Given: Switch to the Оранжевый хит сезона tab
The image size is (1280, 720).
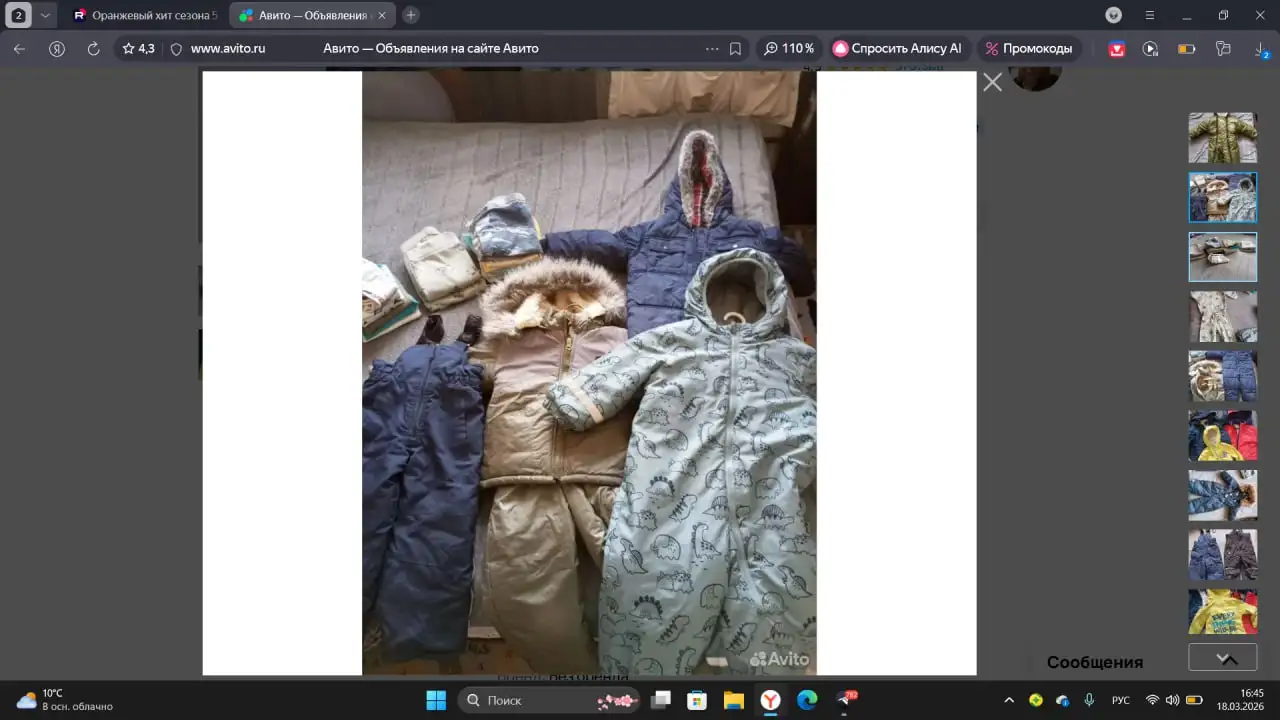Looking at the screenshot, I should click(x=145, y=15).
